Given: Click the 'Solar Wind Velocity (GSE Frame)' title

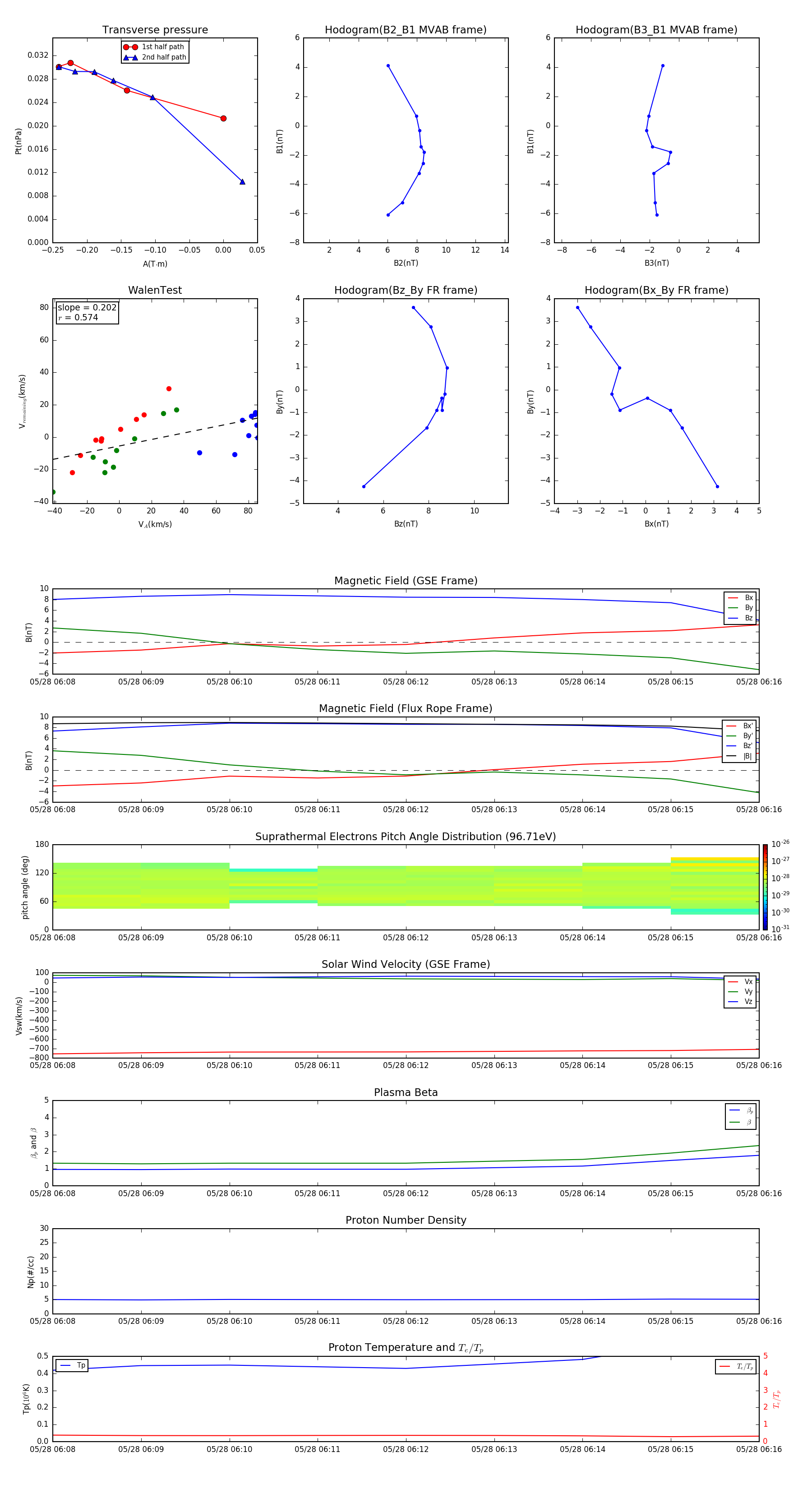Looking at the screenshot, I should (406, 964).
